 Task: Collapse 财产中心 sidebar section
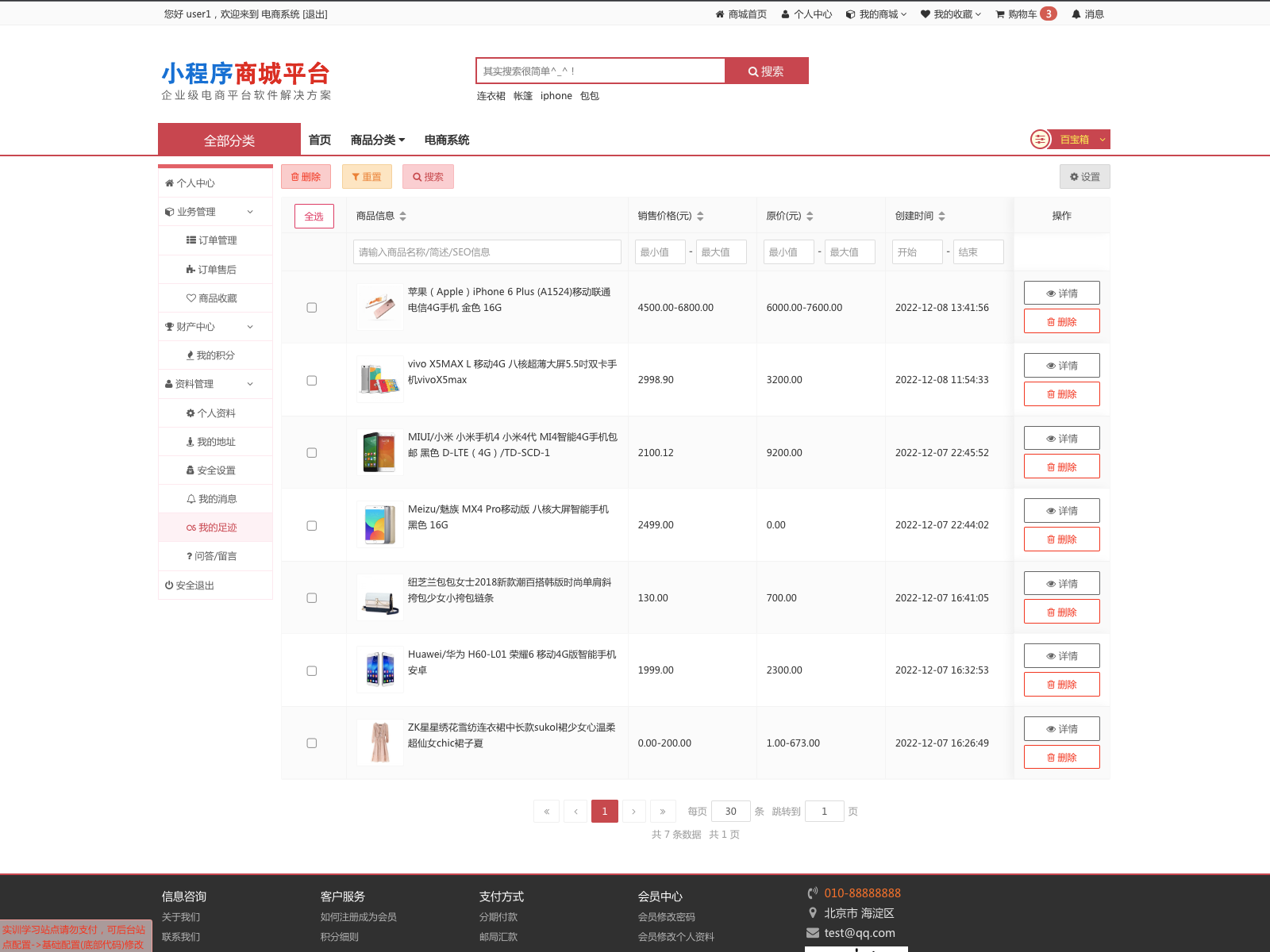[x=216, y=327]
